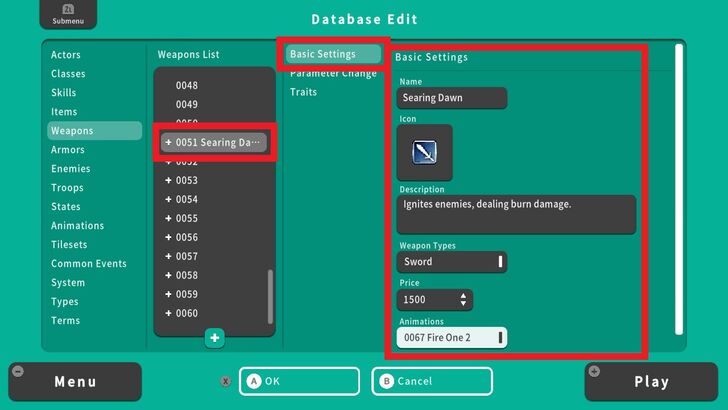The height and width of the screenshot is (410, 728).
Task: Click the green plus add-weapon button
Action: pyautogui.click(x=214, y=338)
